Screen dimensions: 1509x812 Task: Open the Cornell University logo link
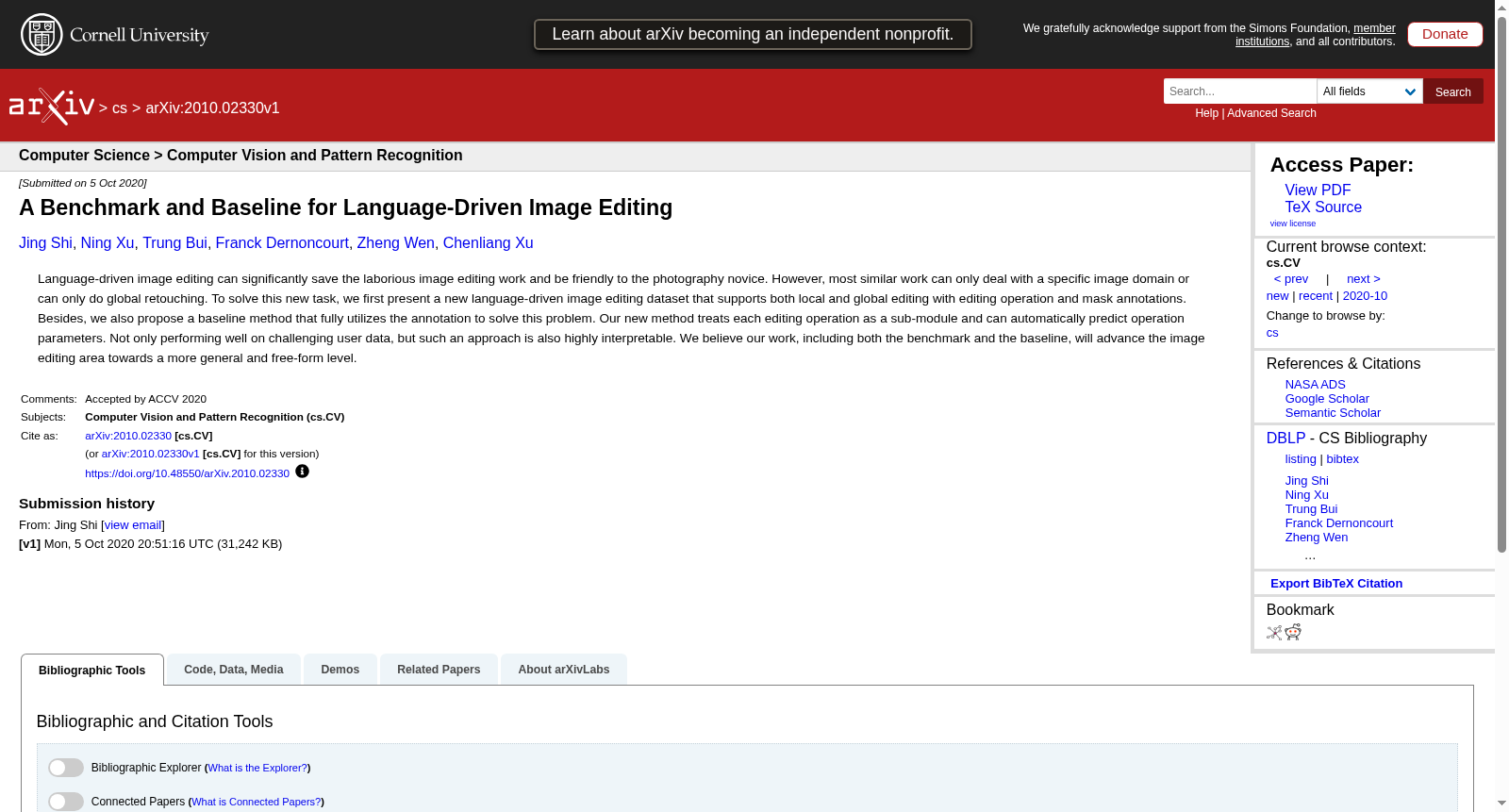coord(115,35)
